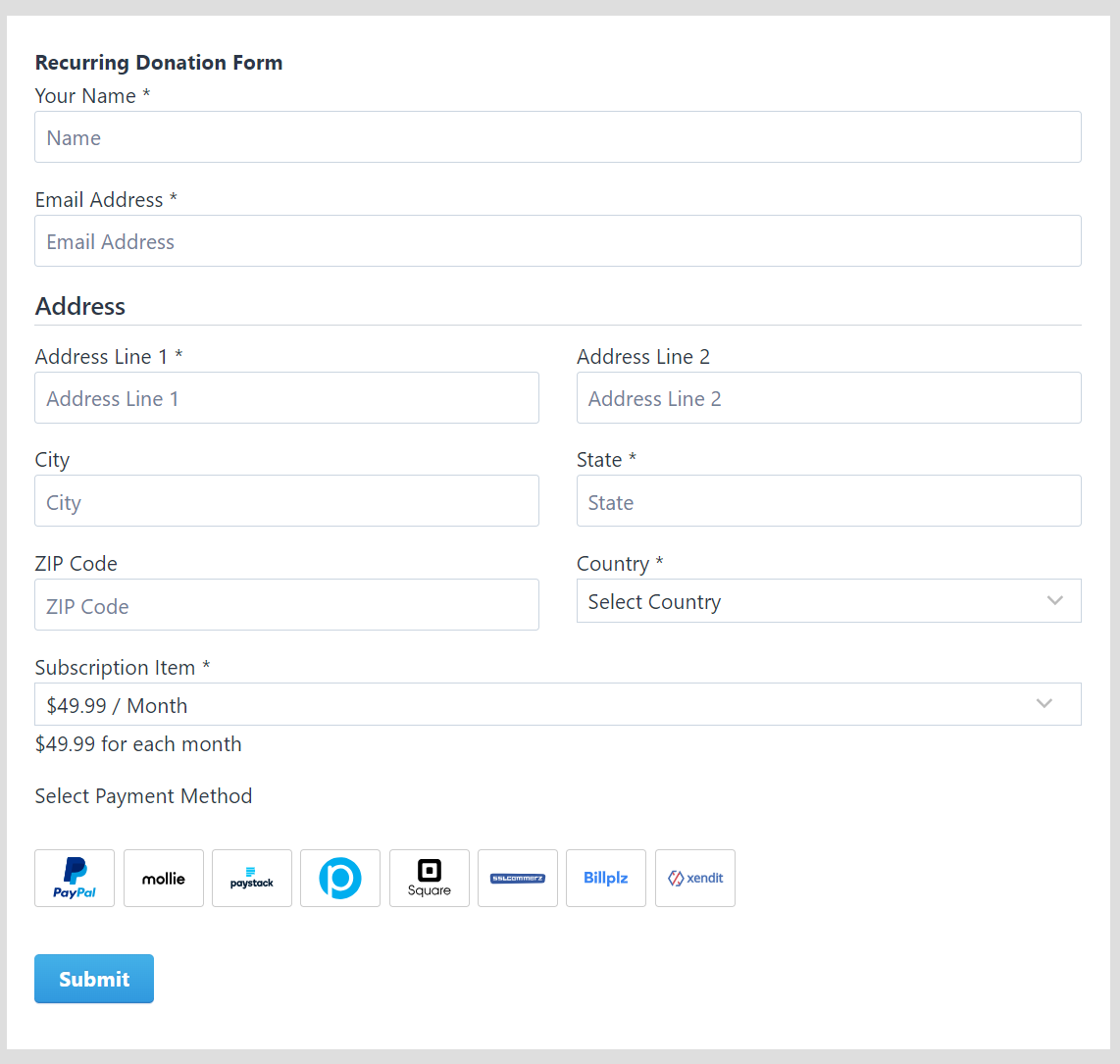Click into the Your Name field
This screenshot has height=1064, width=1120.
557,136
